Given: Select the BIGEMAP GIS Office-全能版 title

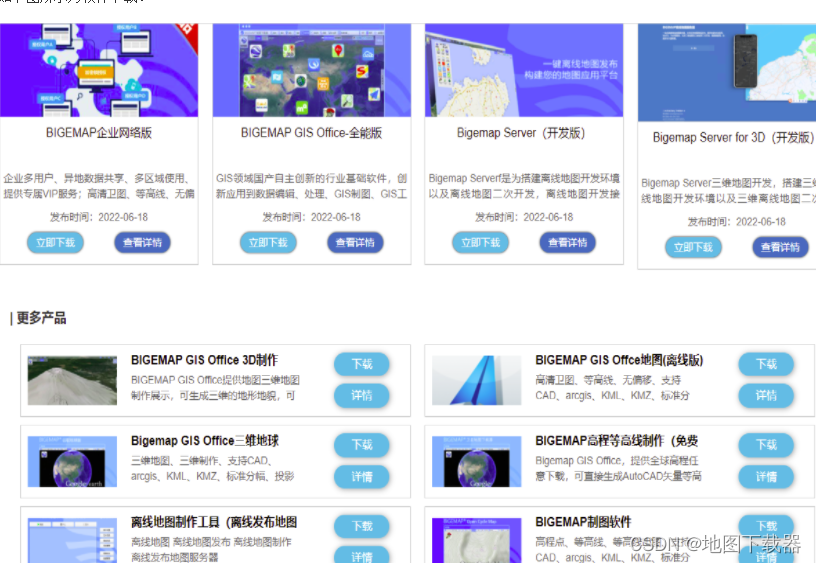Looking at the screenshot, I should 312,133.
